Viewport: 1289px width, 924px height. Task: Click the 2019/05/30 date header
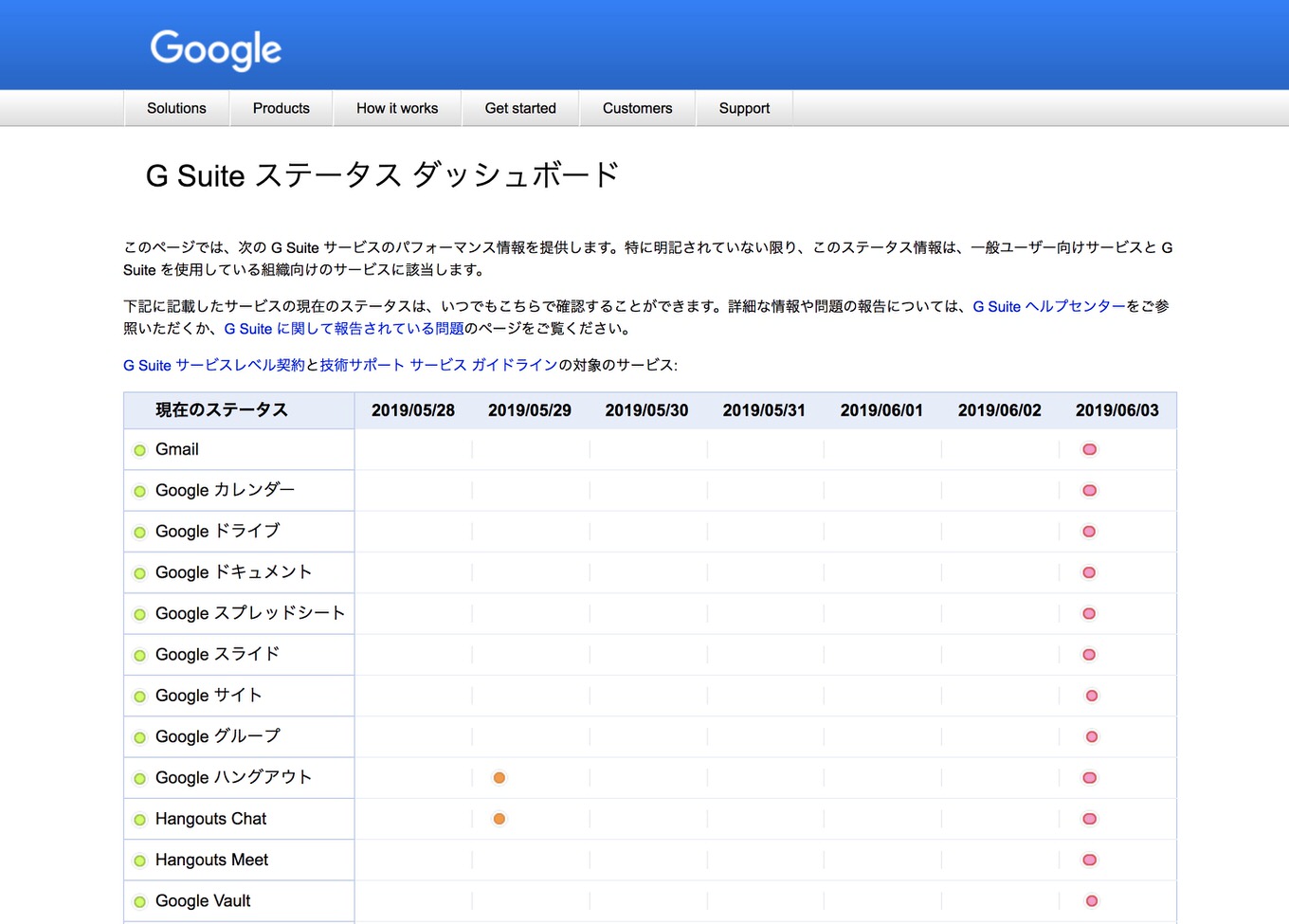[x=647, y=410]
